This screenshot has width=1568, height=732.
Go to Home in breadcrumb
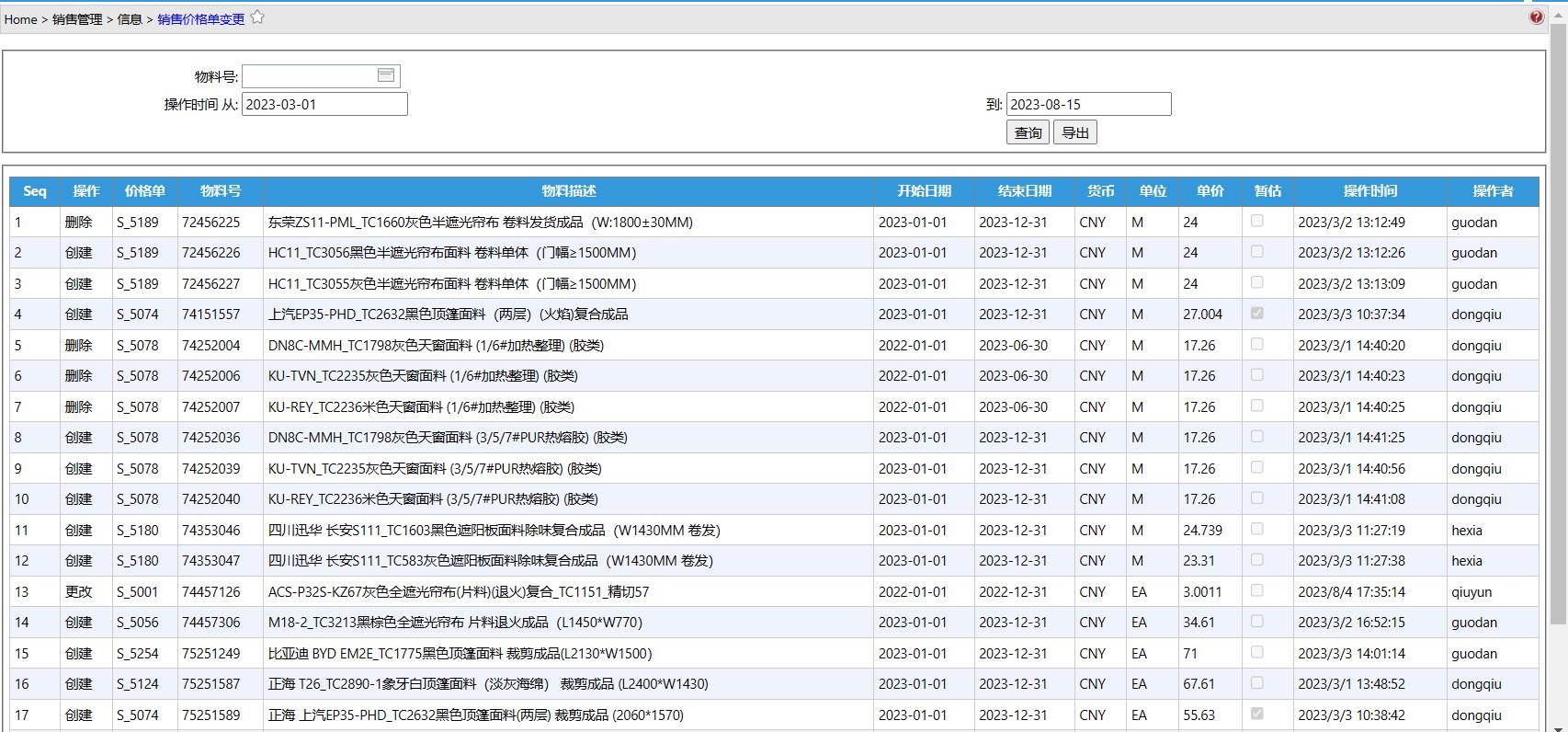pyautogui.click(x=20, y=19)
